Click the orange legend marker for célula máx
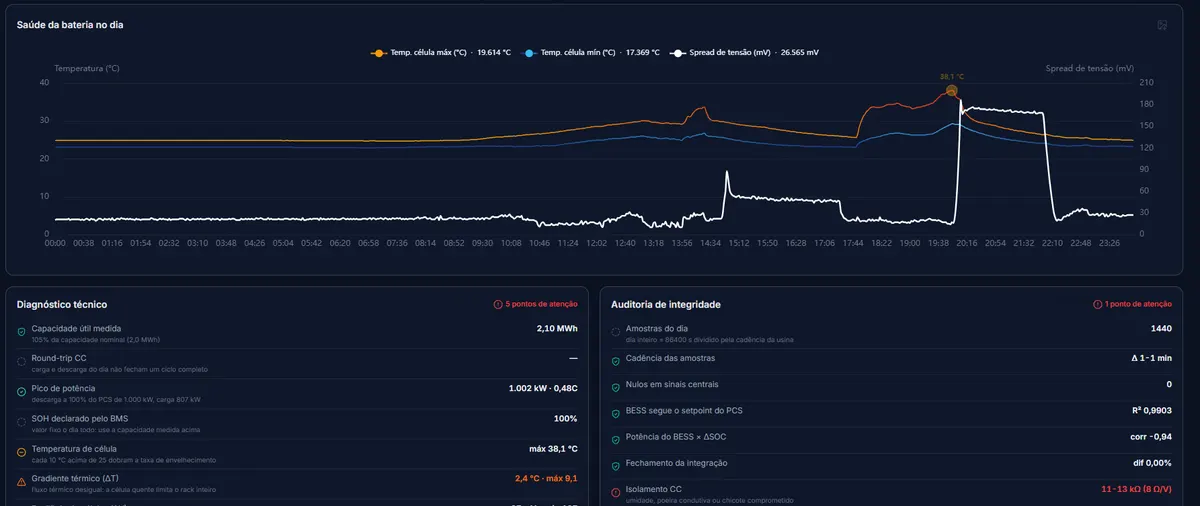Viewport: 1200px width, 506px height. click(x=378, y=52)
